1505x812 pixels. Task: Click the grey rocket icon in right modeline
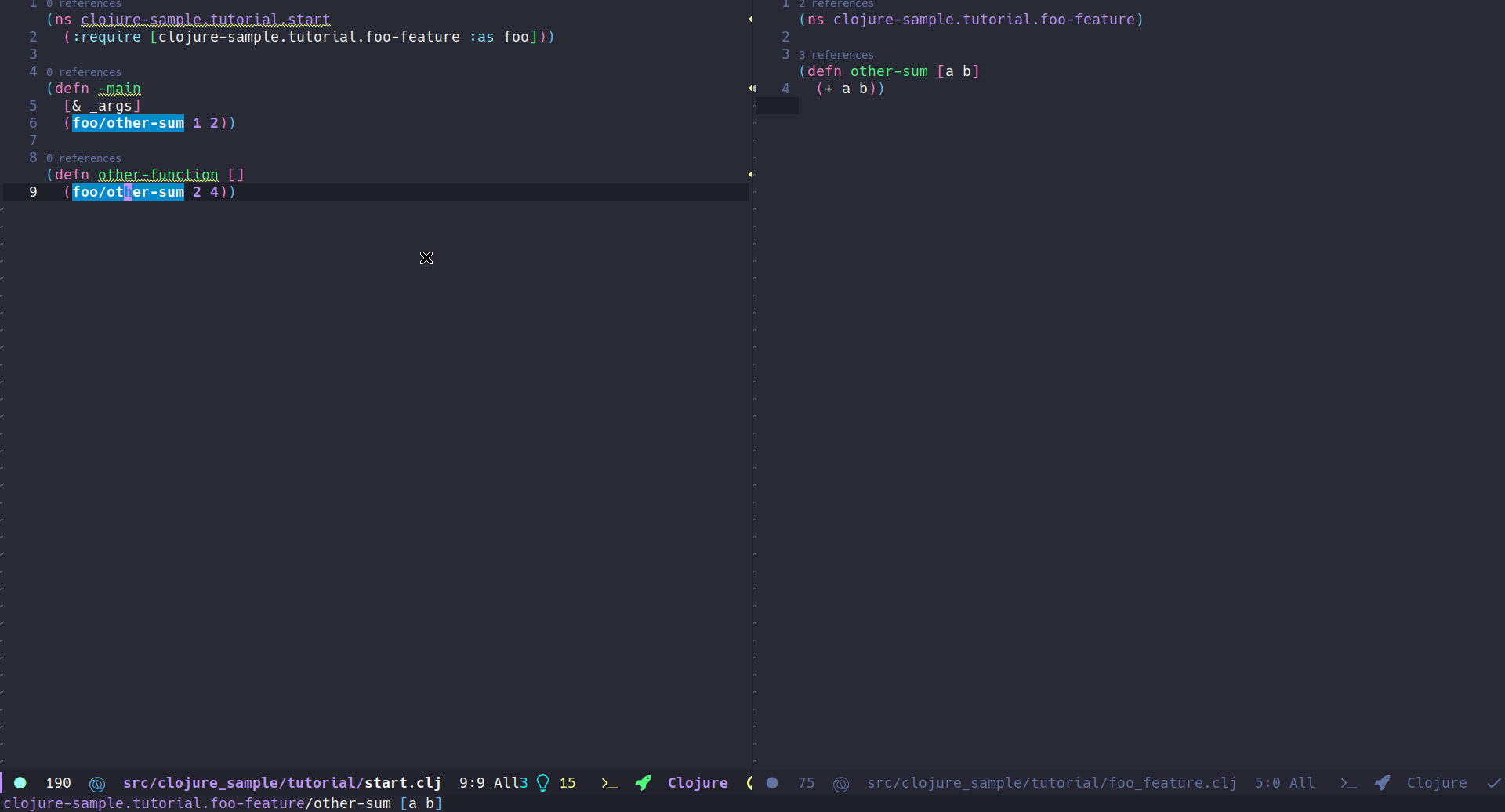1383,783
